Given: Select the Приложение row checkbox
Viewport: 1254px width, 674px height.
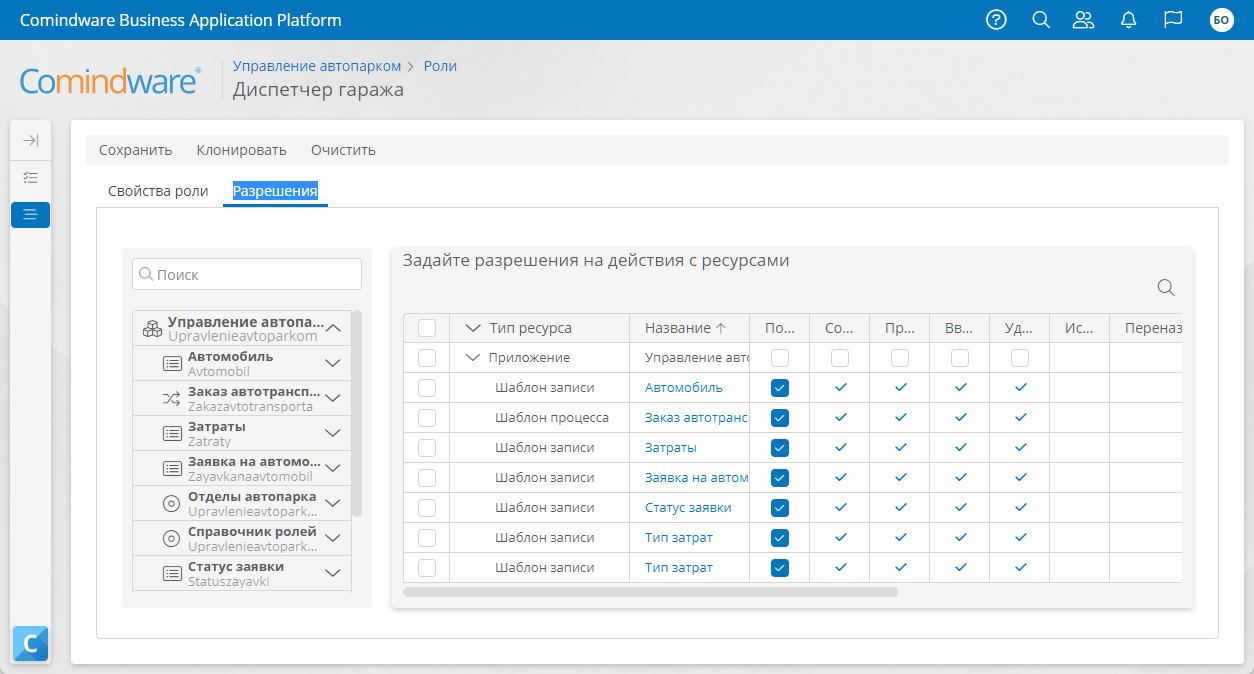Looking at the screenshot, I should 427,358.
